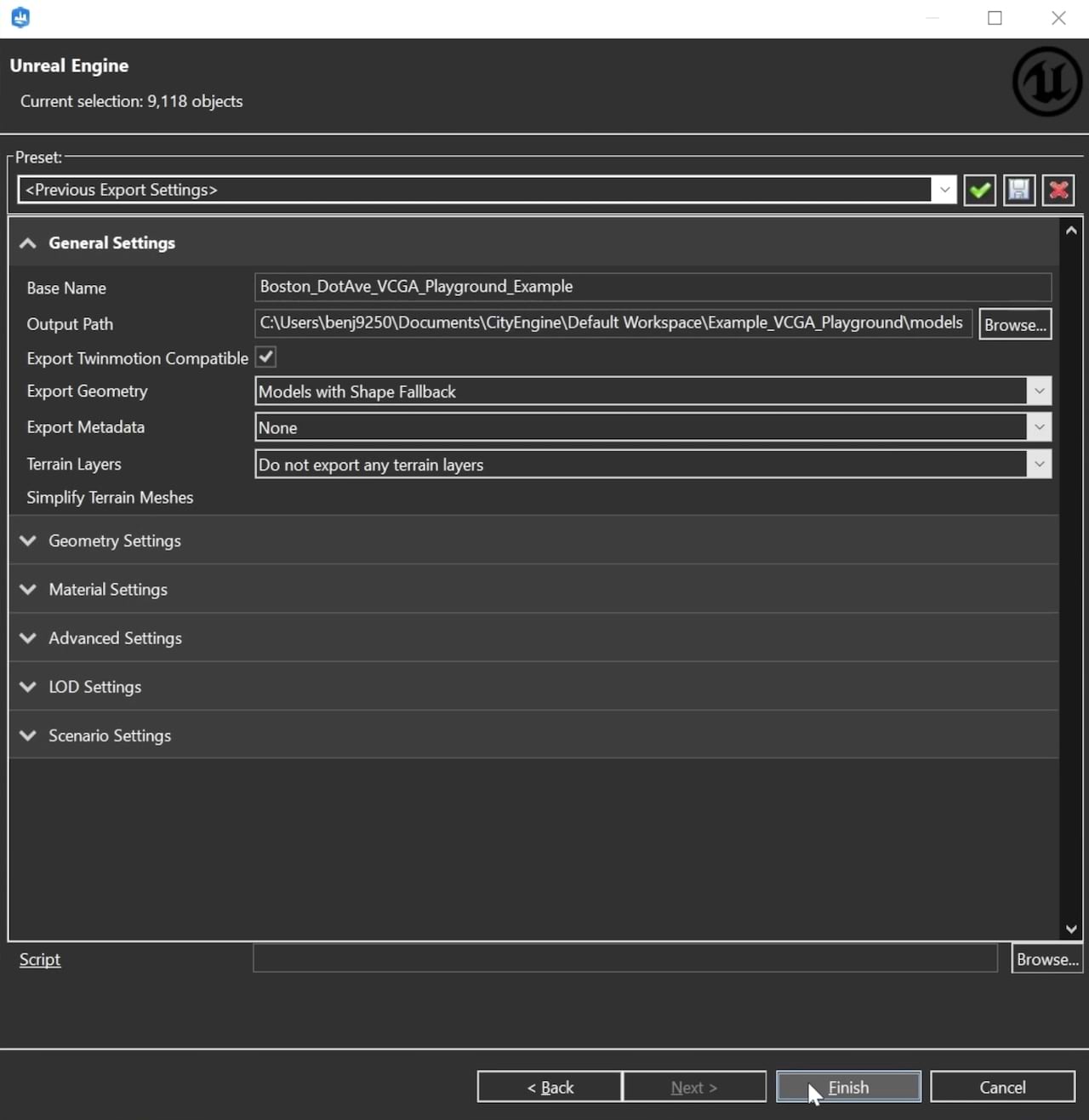Click Browse next to Output Path

point(1015,324)
